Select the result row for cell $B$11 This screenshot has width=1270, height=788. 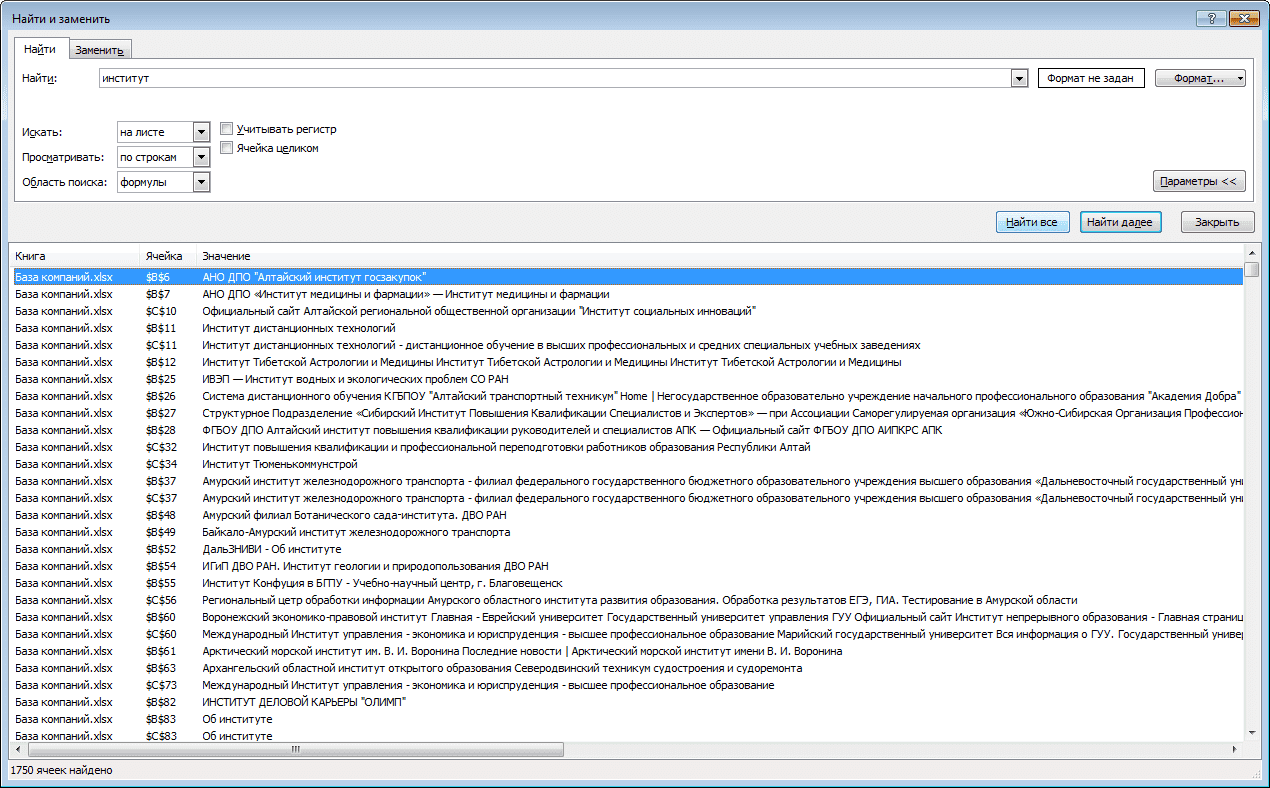627,328
